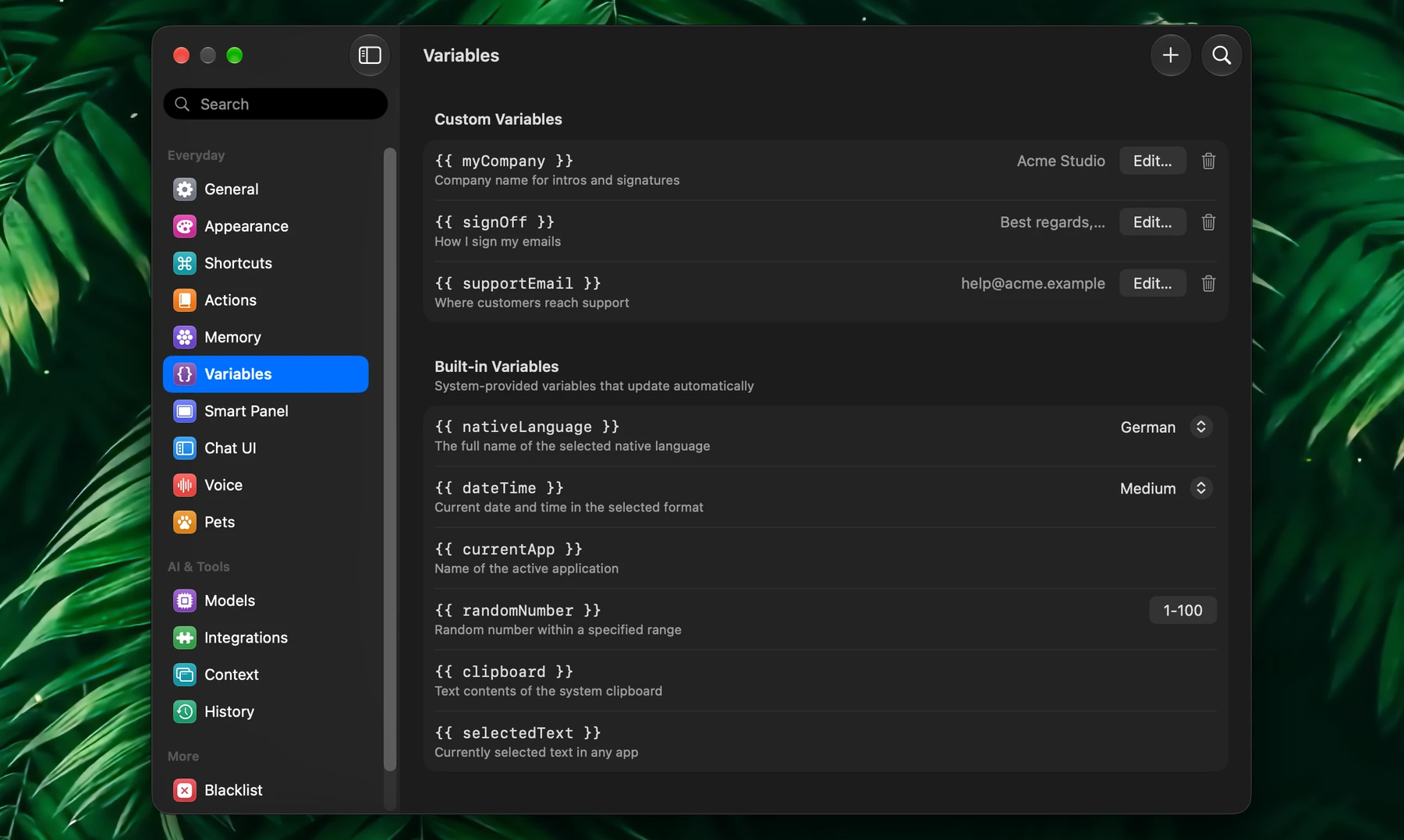Click the Blacklist red icon
The width and height of the screenshot is (1404, 840).
tap(185, 790)
